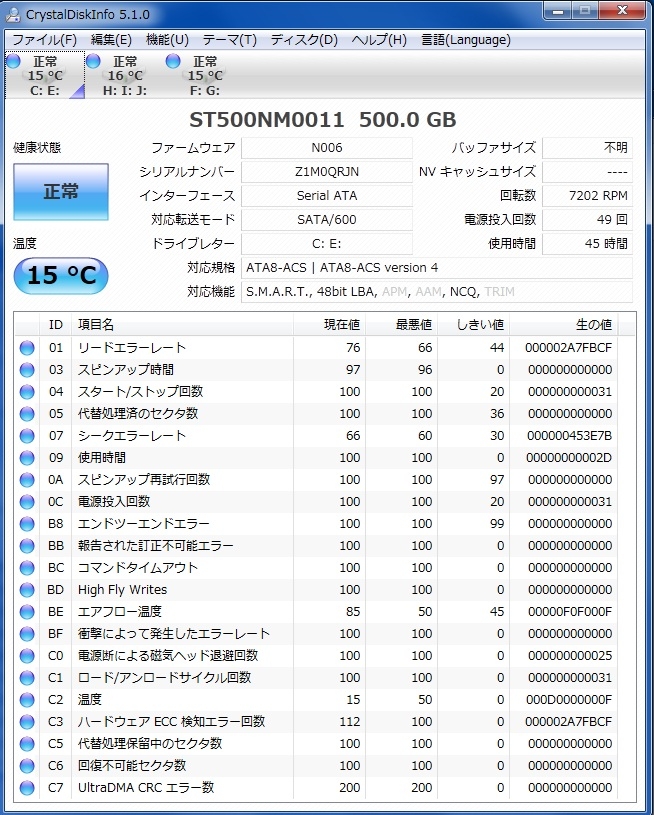Viewport: 654px width, 815px height.
Task: Click raw value 000D0000000F in row C2
Action: [569, 700]
